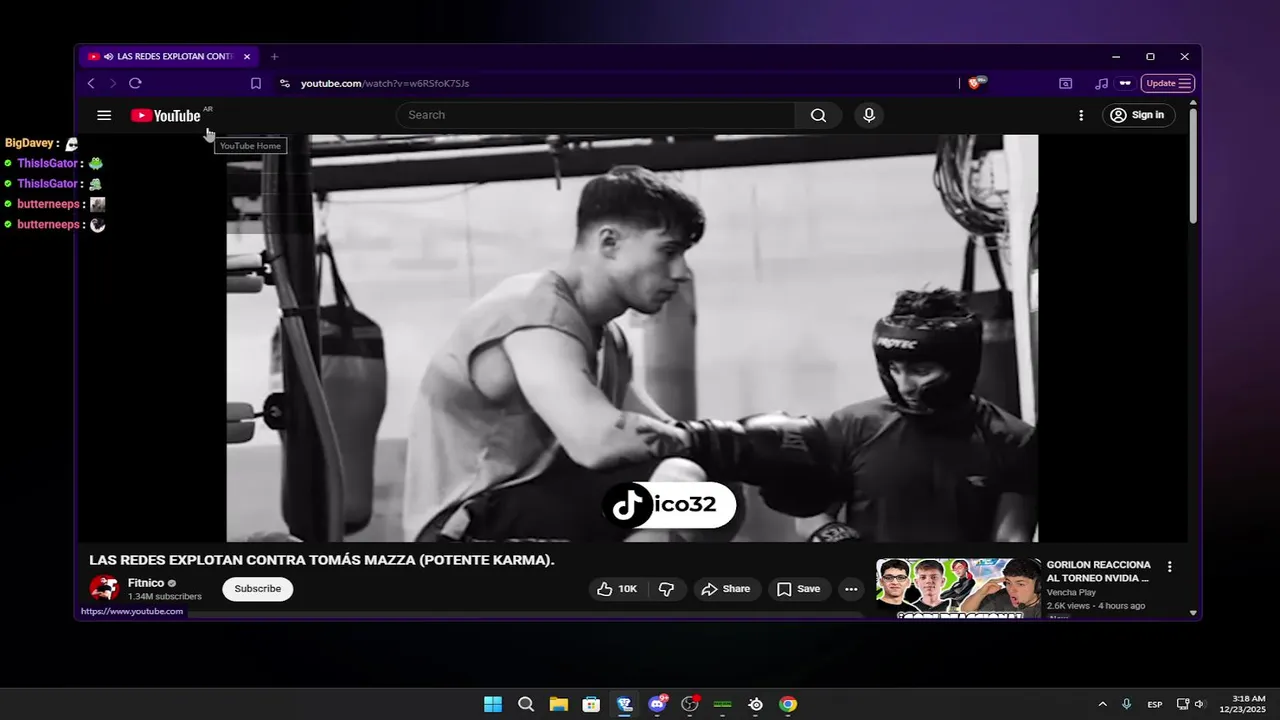The height and width of the screenshot is (720, 1280).
Task: Focus the YouTube Search field
Action: (596, 115)
